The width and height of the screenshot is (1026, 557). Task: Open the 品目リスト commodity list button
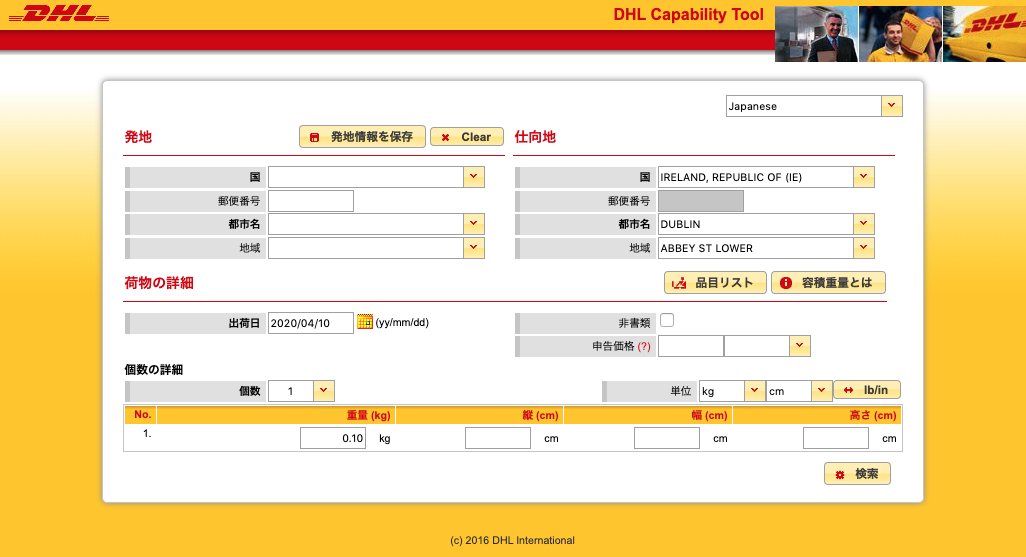[715, 283]
